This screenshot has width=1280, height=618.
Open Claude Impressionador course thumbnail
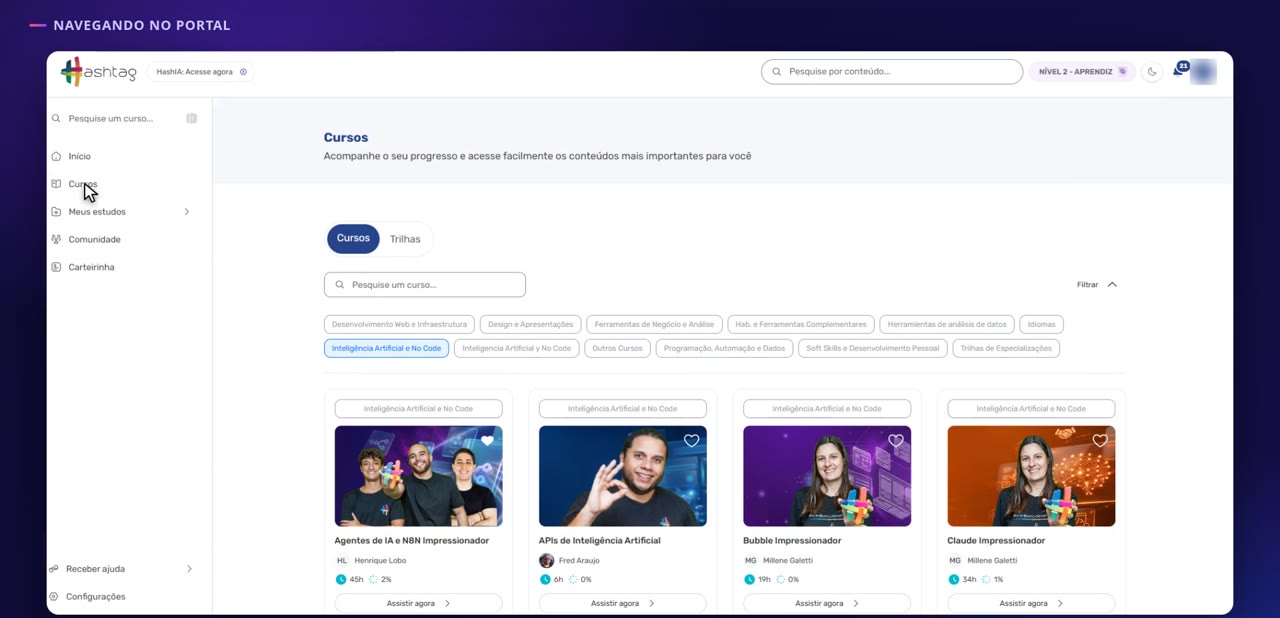(1031, 476)
